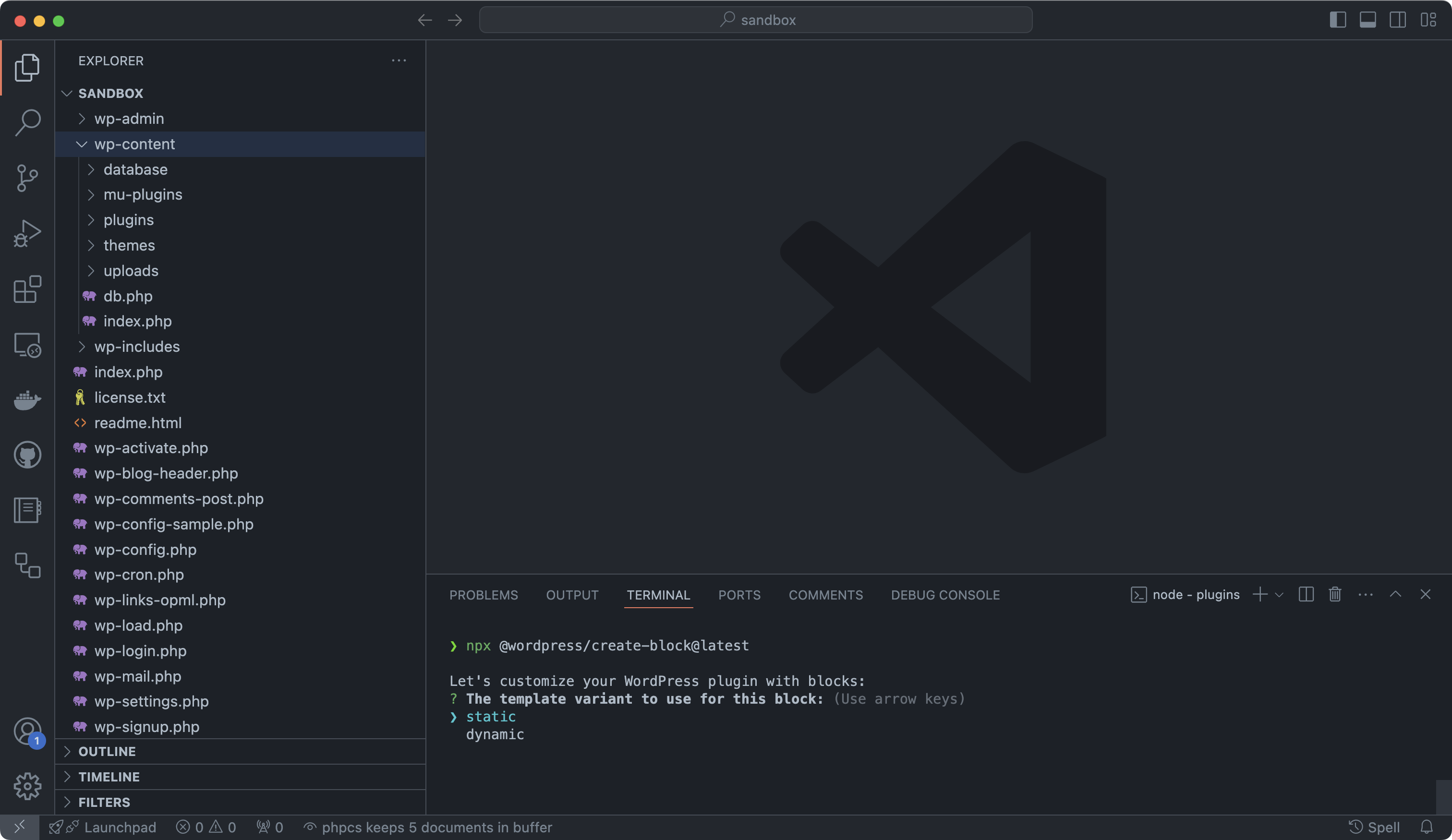
Task: Open the Source Control view
Action: (27, 178)
